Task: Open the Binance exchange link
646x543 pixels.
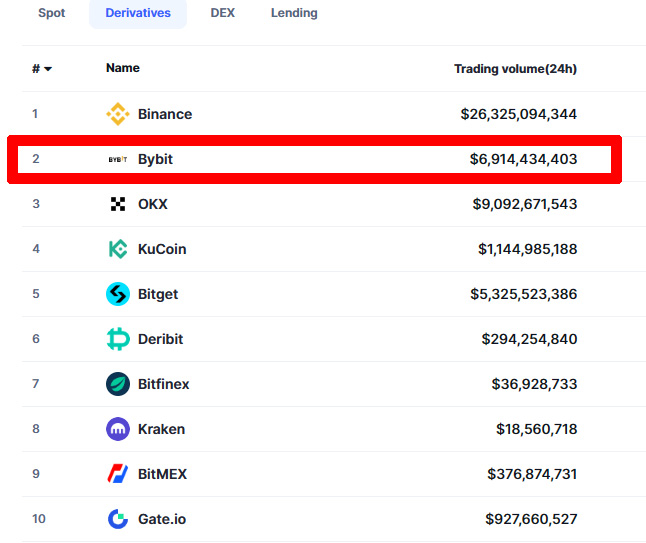Action: point(165,114)
